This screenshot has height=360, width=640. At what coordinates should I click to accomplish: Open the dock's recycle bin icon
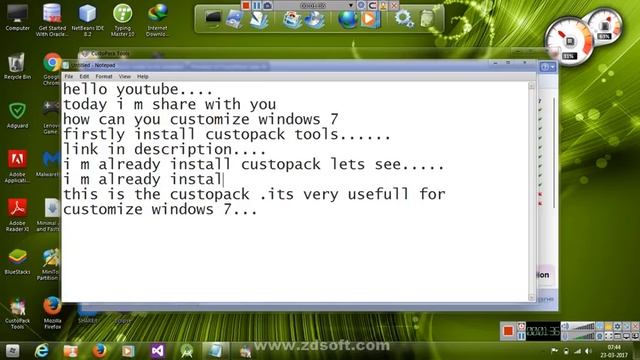click(x=427, y=19)
